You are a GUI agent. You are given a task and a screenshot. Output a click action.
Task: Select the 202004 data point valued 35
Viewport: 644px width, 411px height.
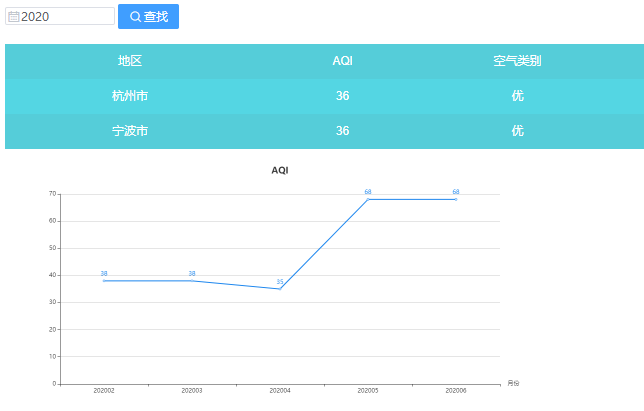[280, 289]
